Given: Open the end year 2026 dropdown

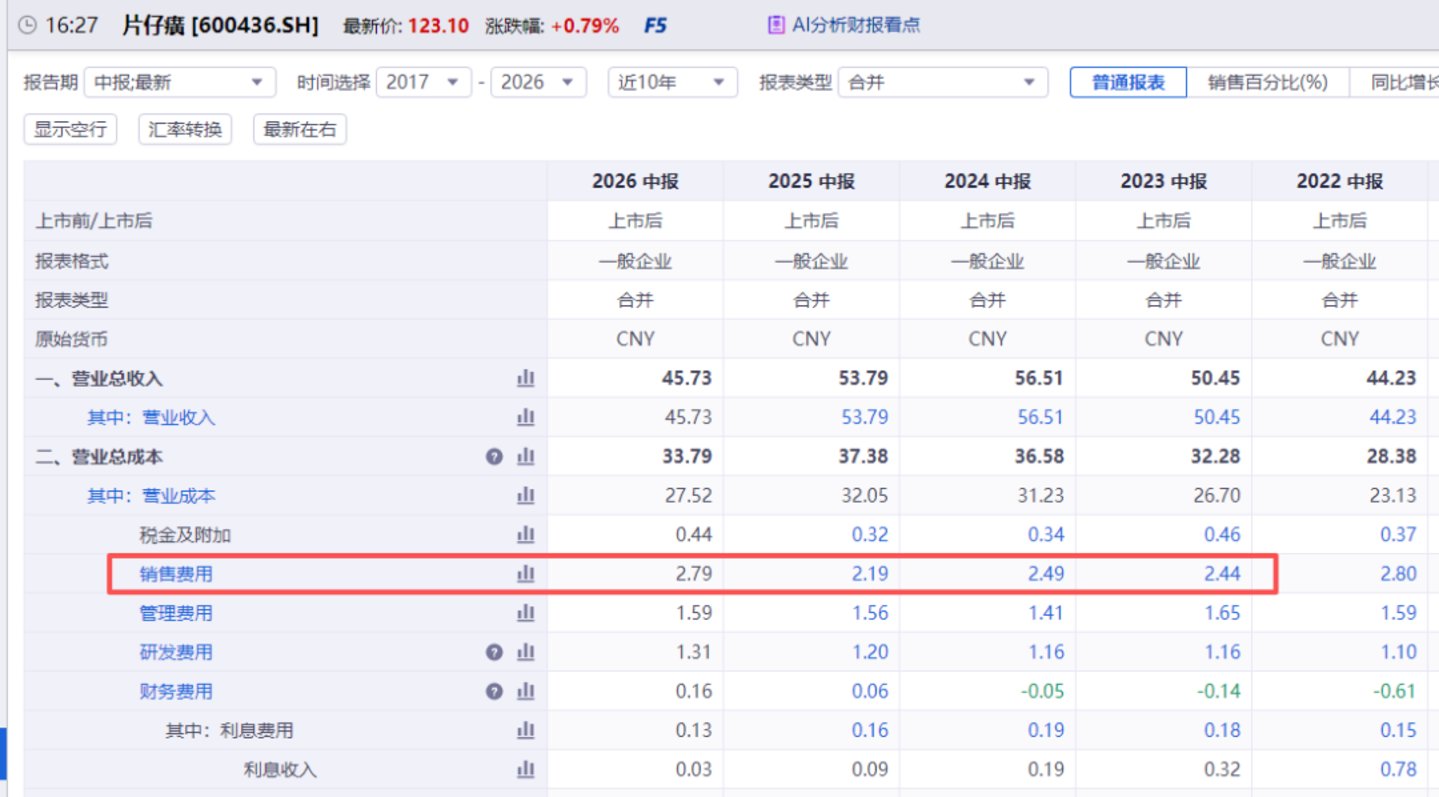Looking at the screenshot, I should [x=540, y=82].
